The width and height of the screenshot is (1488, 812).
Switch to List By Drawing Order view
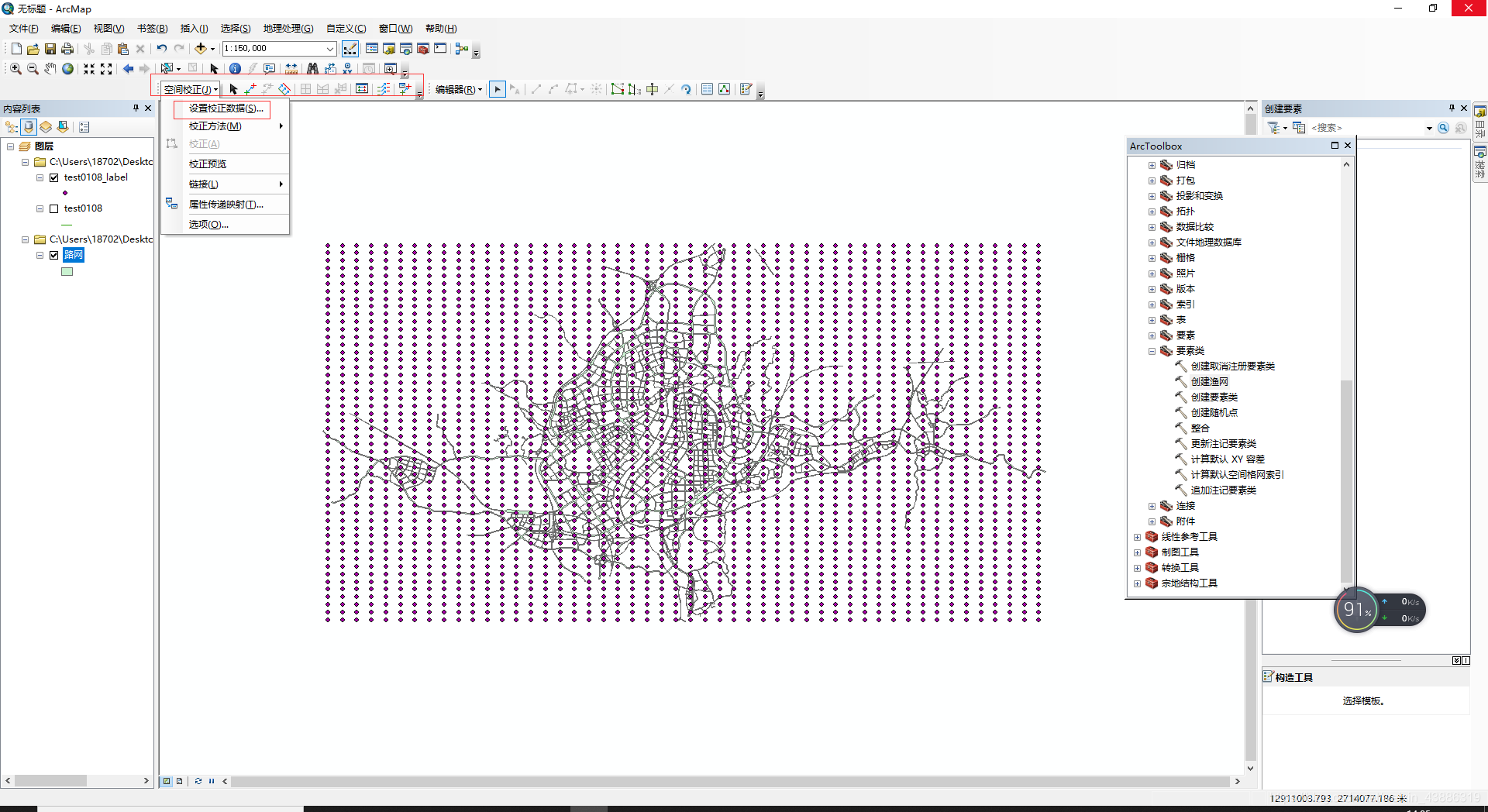(12, 127)
